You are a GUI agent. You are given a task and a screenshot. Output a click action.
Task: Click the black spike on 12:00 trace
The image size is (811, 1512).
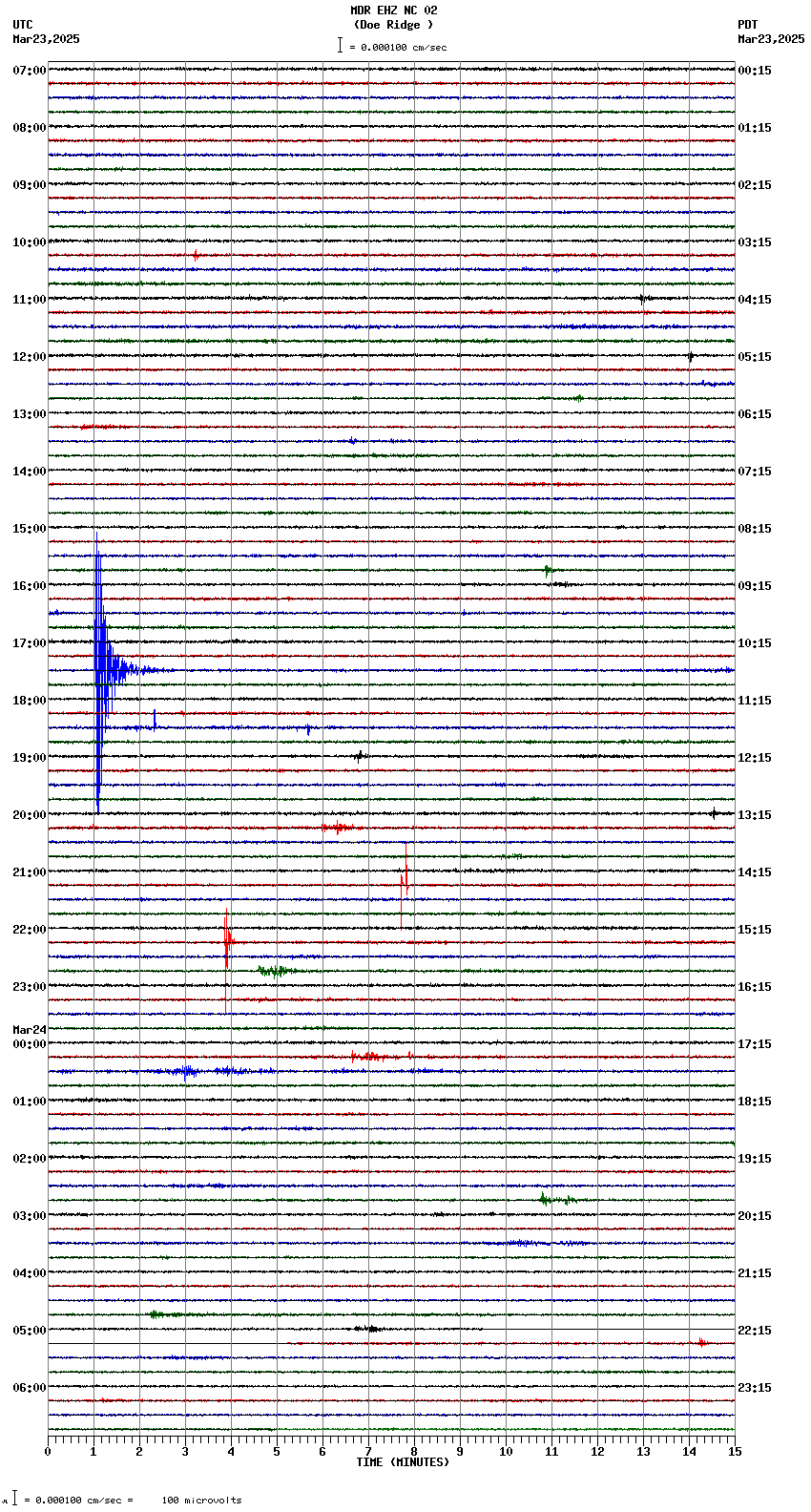pyautogui.click(x=691, y=356)
